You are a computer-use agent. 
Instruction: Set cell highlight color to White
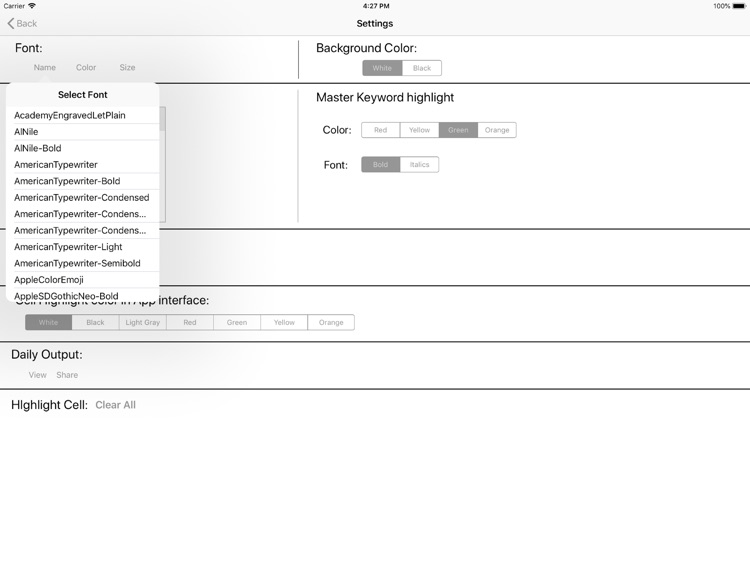point(48,322)
